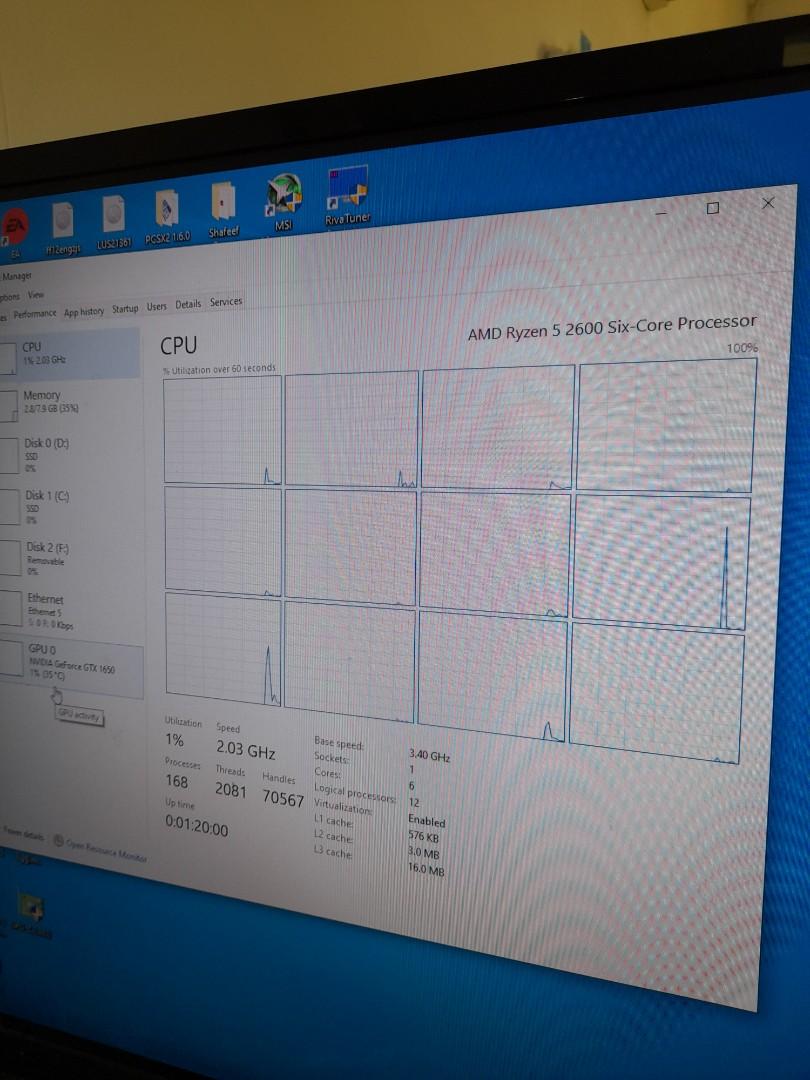Screen dimensions: 810x1080
Task: Select the Ethernet performance item
Action: [72, 610]
